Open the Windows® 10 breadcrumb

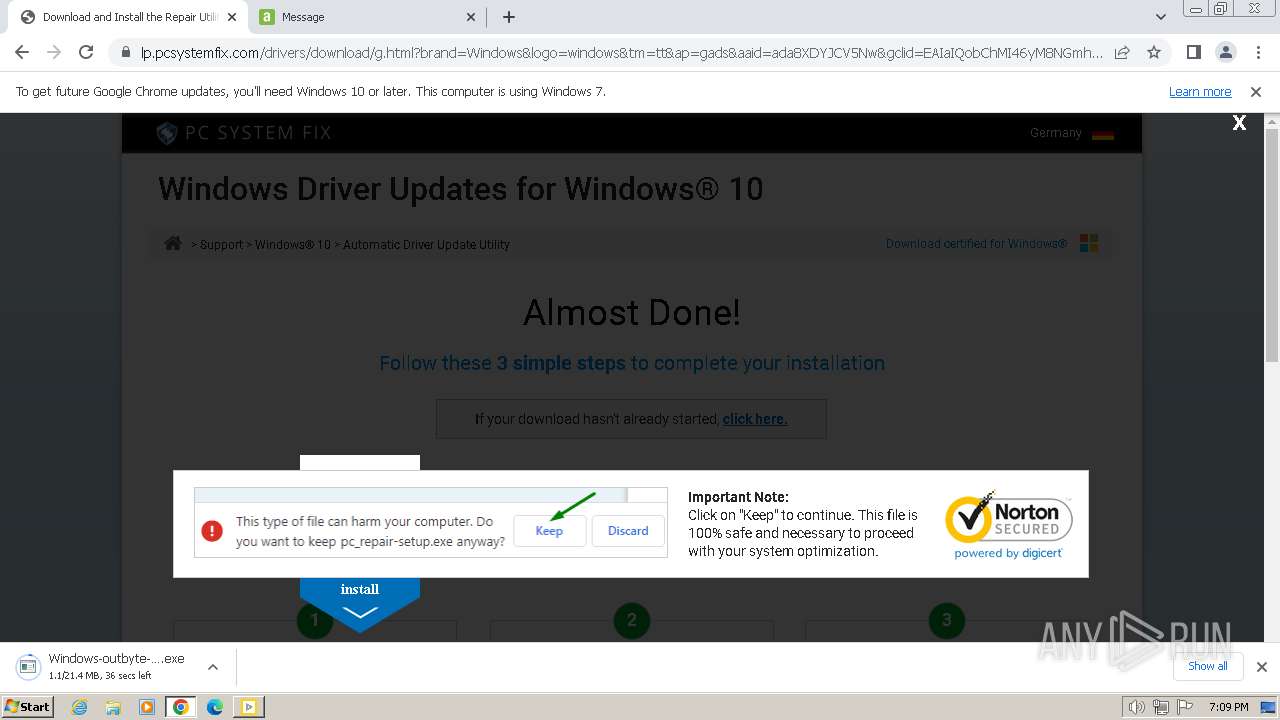coord(293,245)
